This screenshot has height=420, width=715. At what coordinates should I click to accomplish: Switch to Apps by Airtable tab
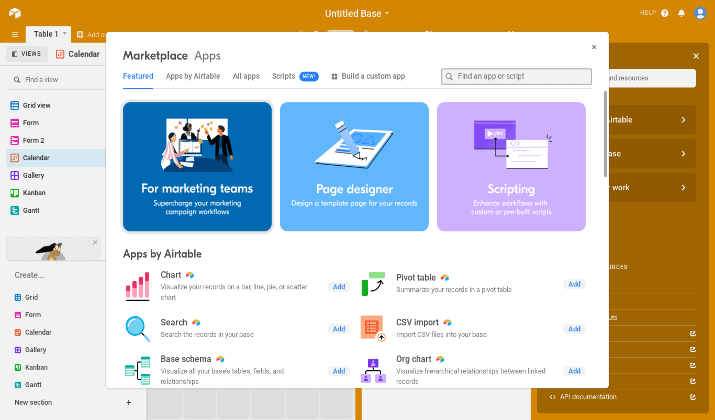coord(193,76)
